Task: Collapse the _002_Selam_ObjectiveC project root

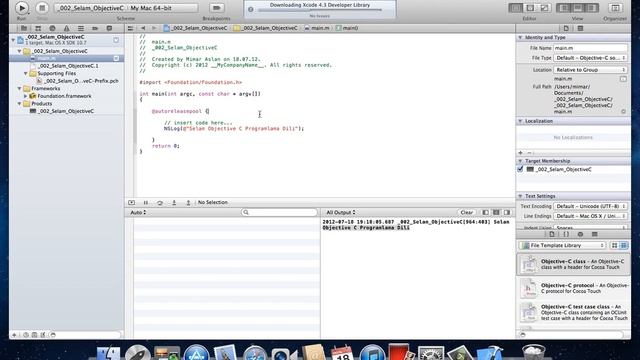Action: click(13, 40)
